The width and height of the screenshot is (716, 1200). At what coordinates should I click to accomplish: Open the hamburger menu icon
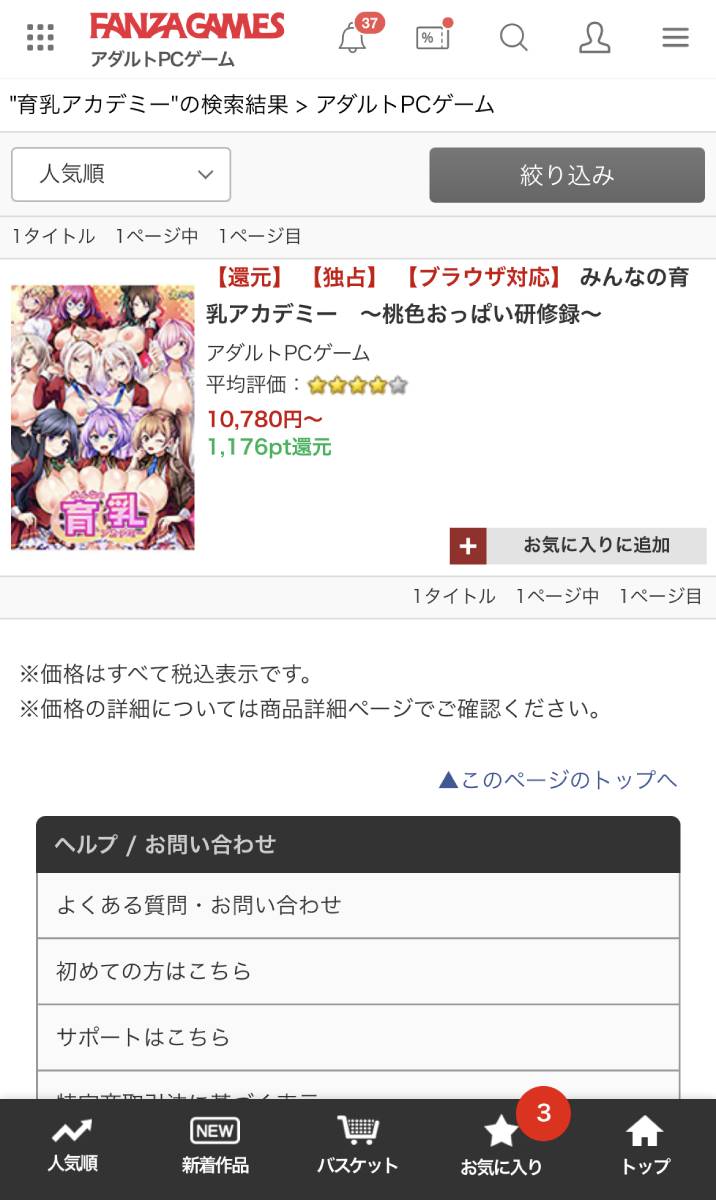675,38
